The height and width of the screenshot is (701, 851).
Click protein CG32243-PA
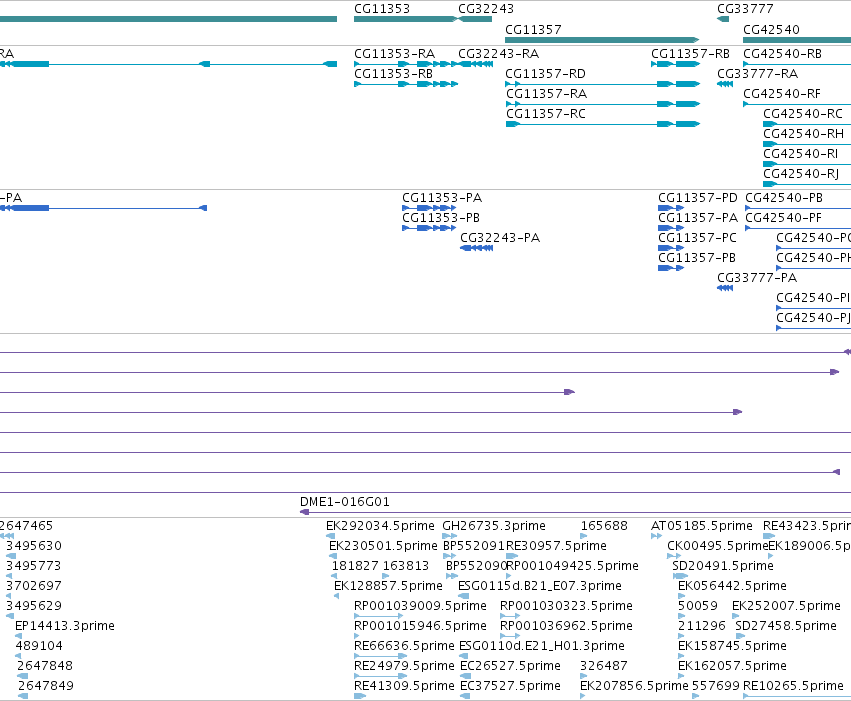pyautogui.click(x=477, y=248)
